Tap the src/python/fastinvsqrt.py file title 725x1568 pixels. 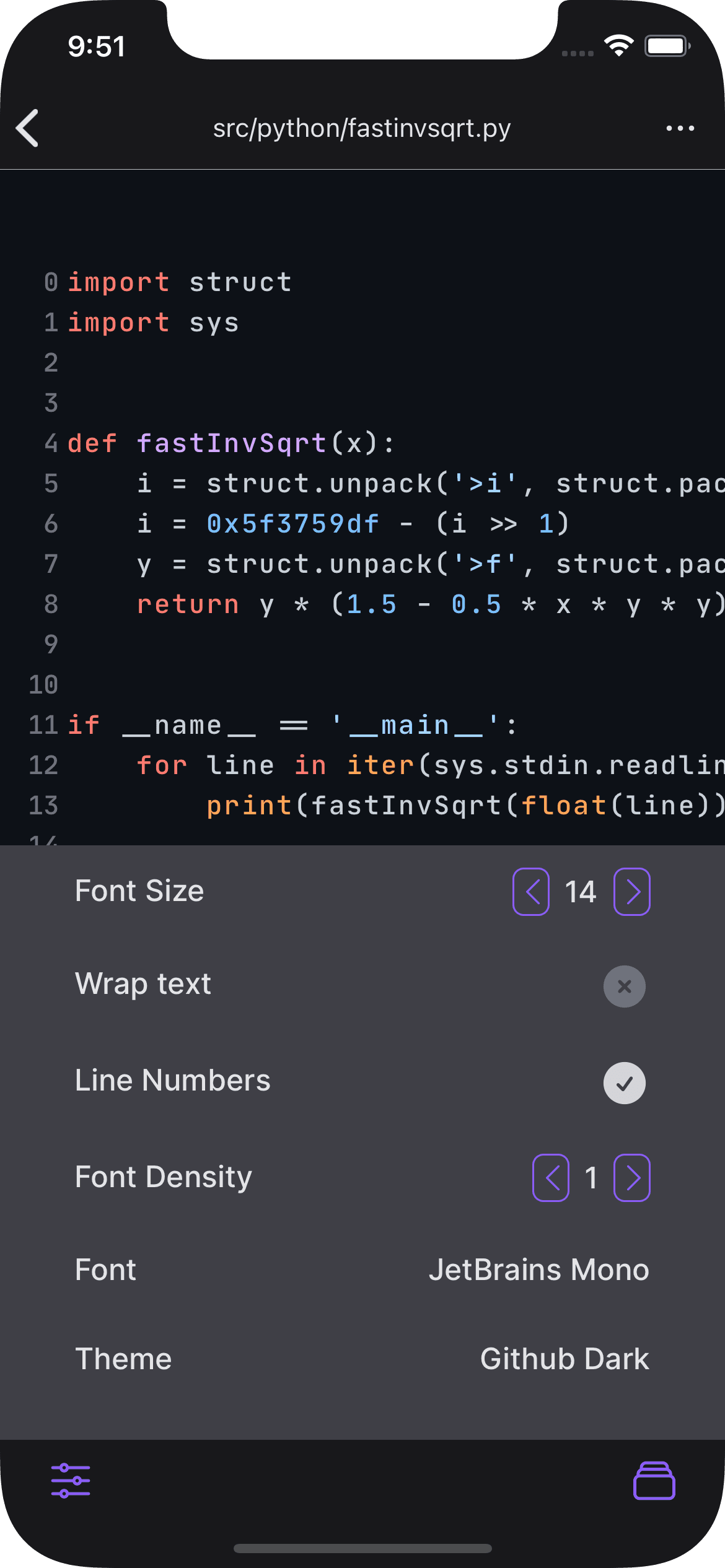tap(362, 128)
